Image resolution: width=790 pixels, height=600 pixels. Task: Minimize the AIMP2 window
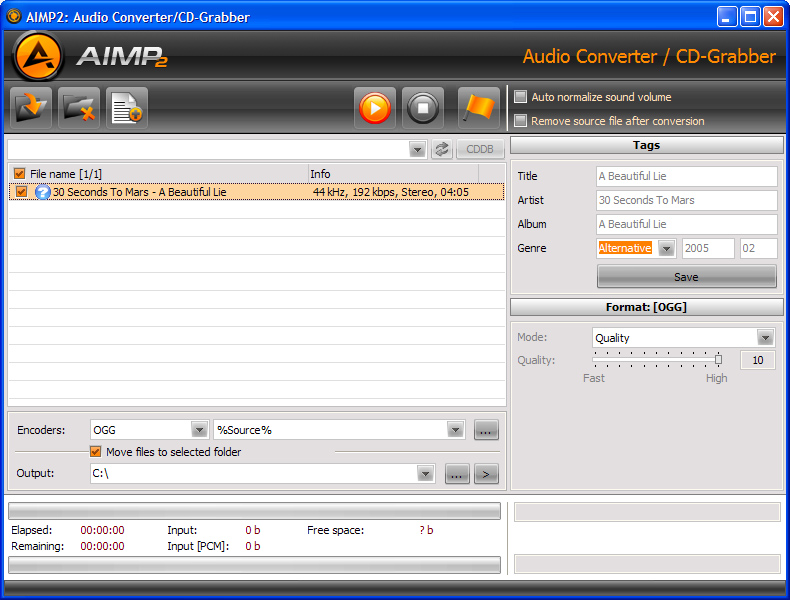[726, 17]
